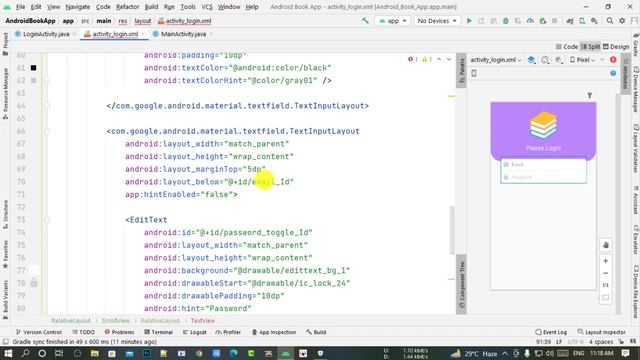
Task: Open the Project tool window
Action: [5, 44]
